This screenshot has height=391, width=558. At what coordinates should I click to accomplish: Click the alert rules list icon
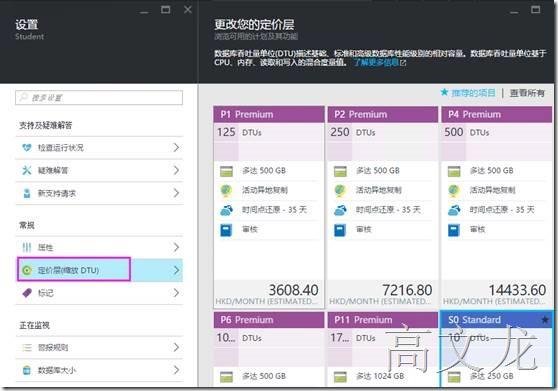[x=27, y=348]
